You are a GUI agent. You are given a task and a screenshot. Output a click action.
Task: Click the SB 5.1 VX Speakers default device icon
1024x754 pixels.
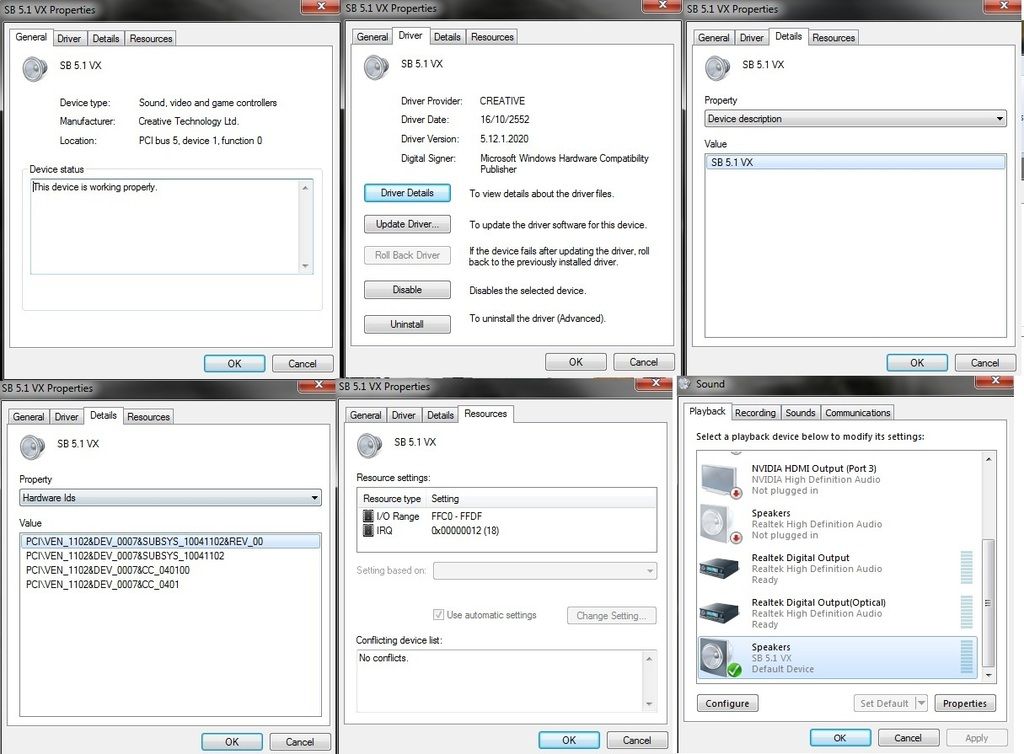click(x=719, y=657)
